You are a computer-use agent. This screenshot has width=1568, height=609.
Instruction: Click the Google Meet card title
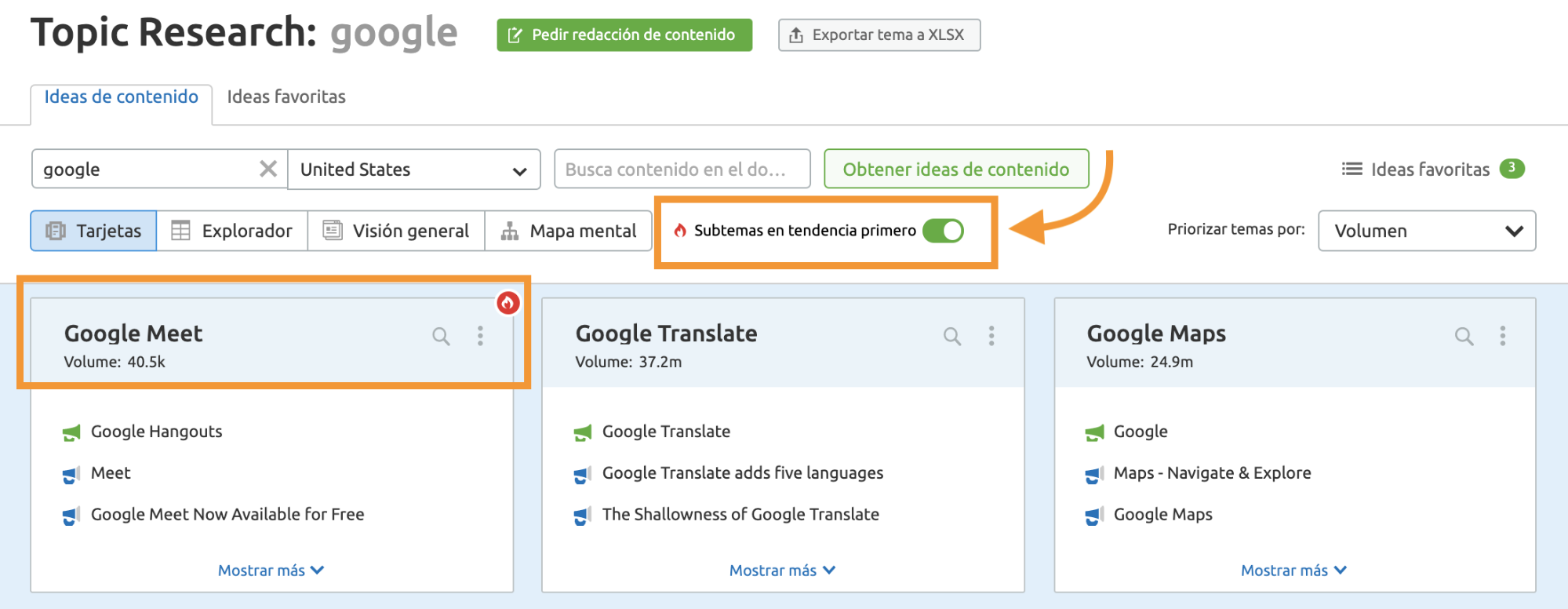click(133, 334)
